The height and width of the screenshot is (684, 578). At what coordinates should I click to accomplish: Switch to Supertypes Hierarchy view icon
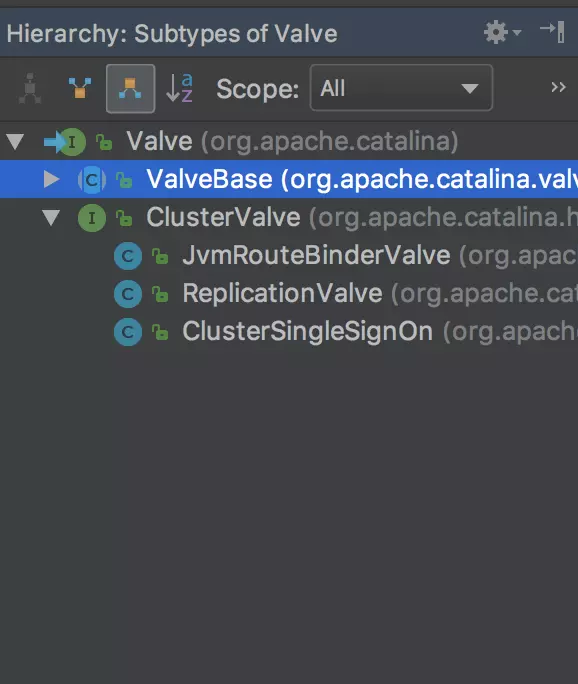80,89
